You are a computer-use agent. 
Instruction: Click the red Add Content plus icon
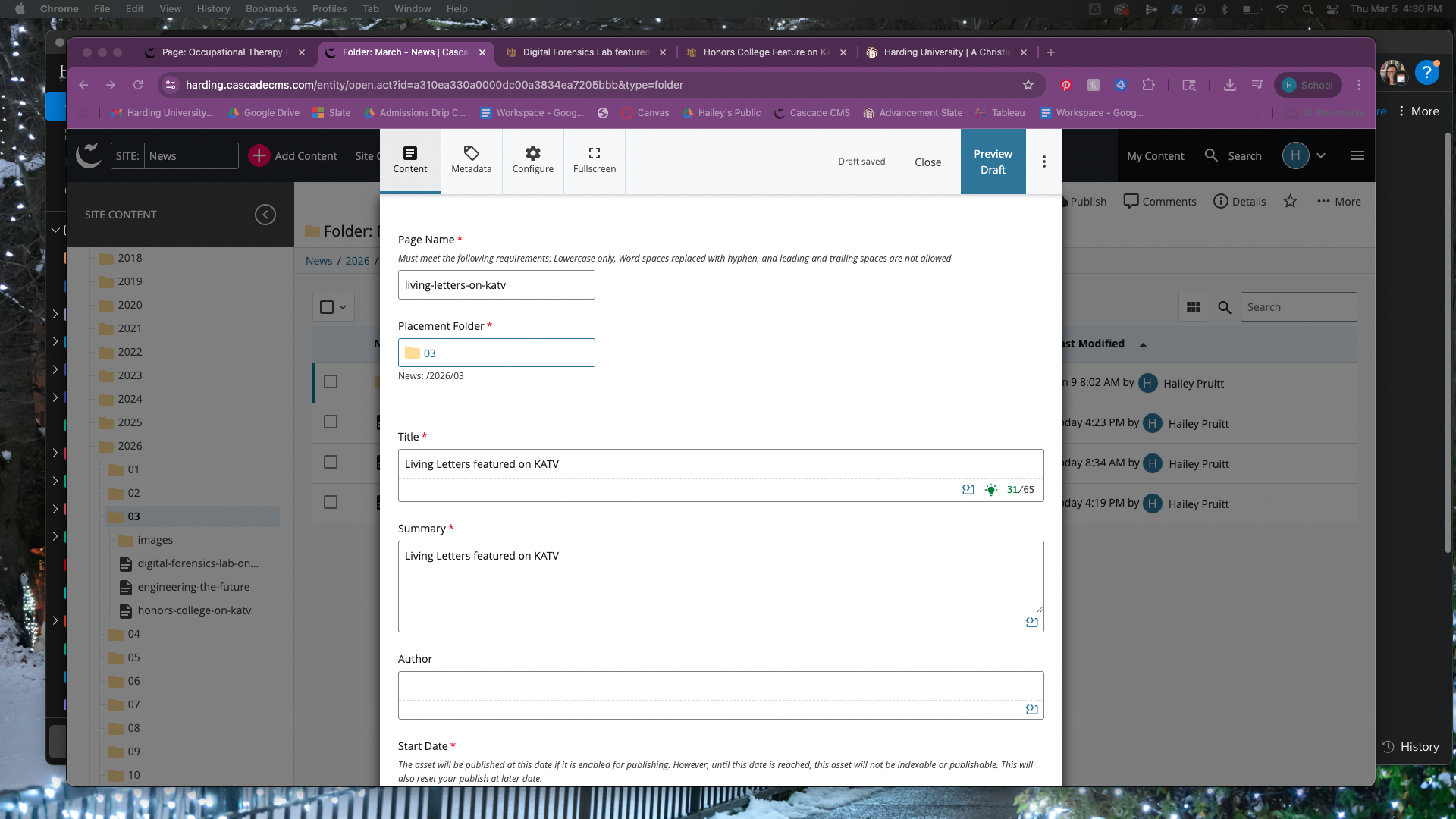(259, 156)
